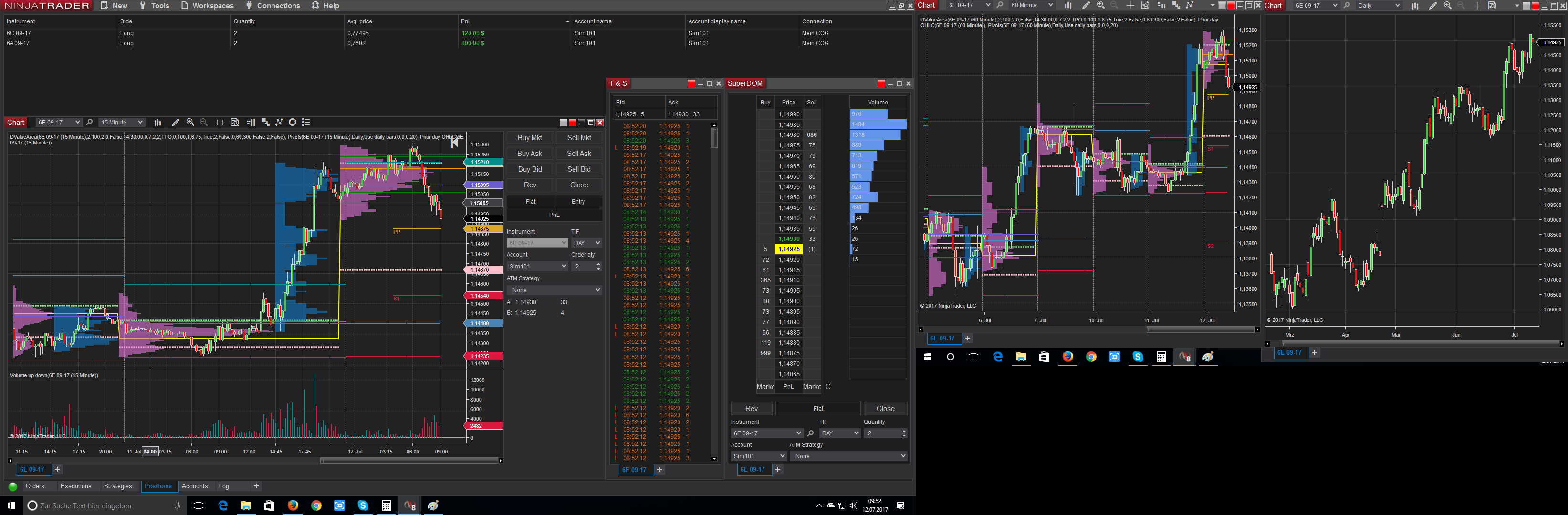Viewport: 1568px width, 515px height.
Task: Zoom in on the 15 Minute chart
Action: click(190, 122)
